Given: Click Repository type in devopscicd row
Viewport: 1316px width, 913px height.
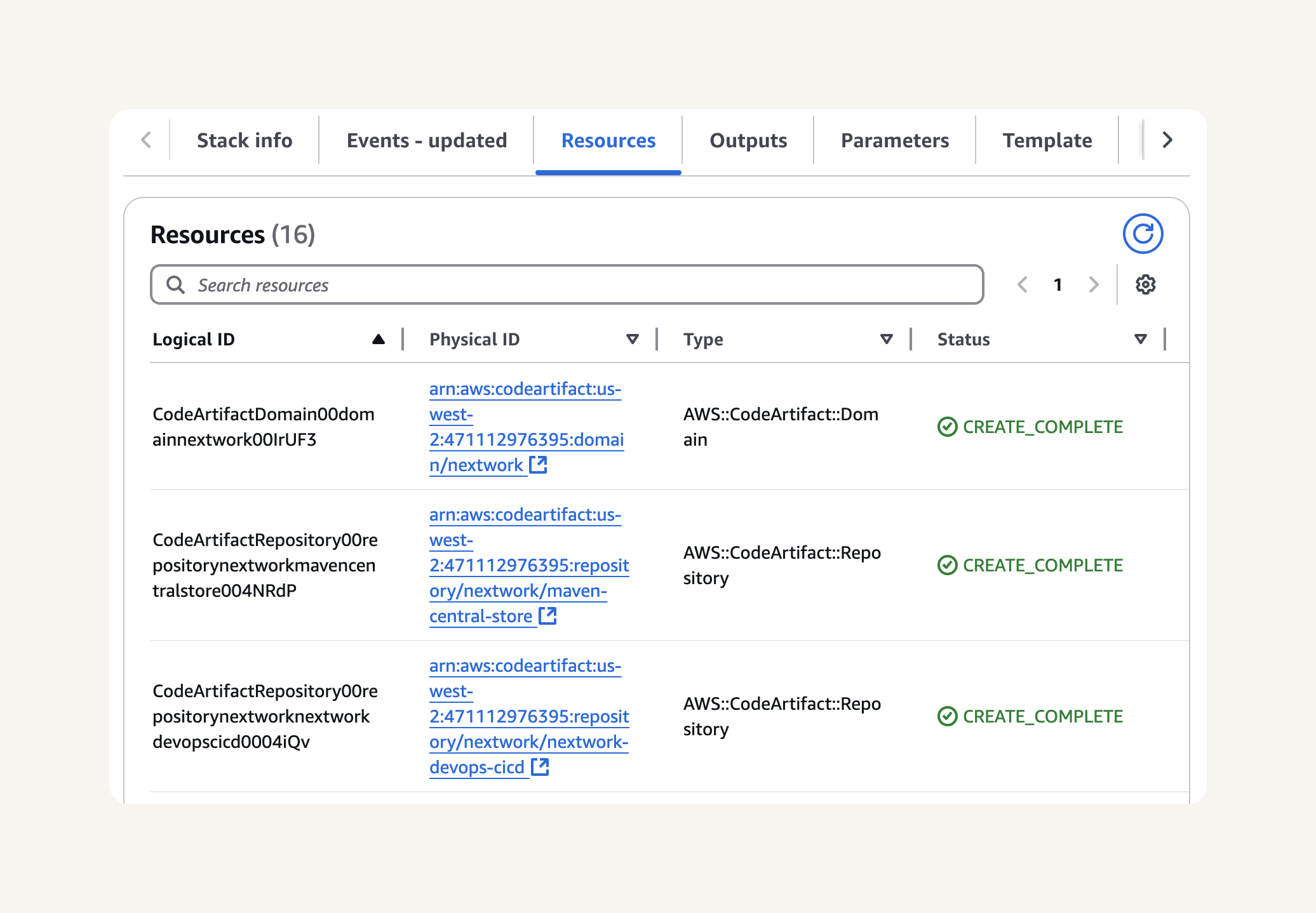Looking at the screenshot, I should (782, 716).
